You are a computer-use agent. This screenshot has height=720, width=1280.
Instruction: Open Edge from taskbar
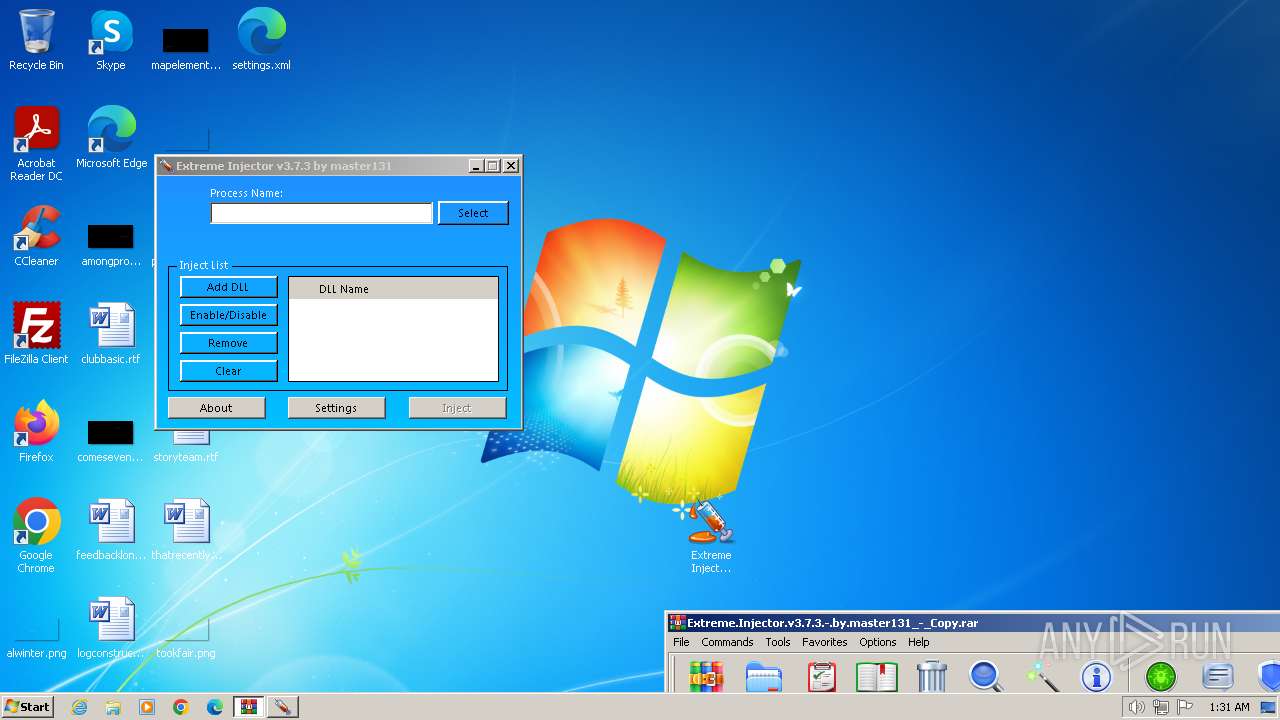tap(215, 707)
